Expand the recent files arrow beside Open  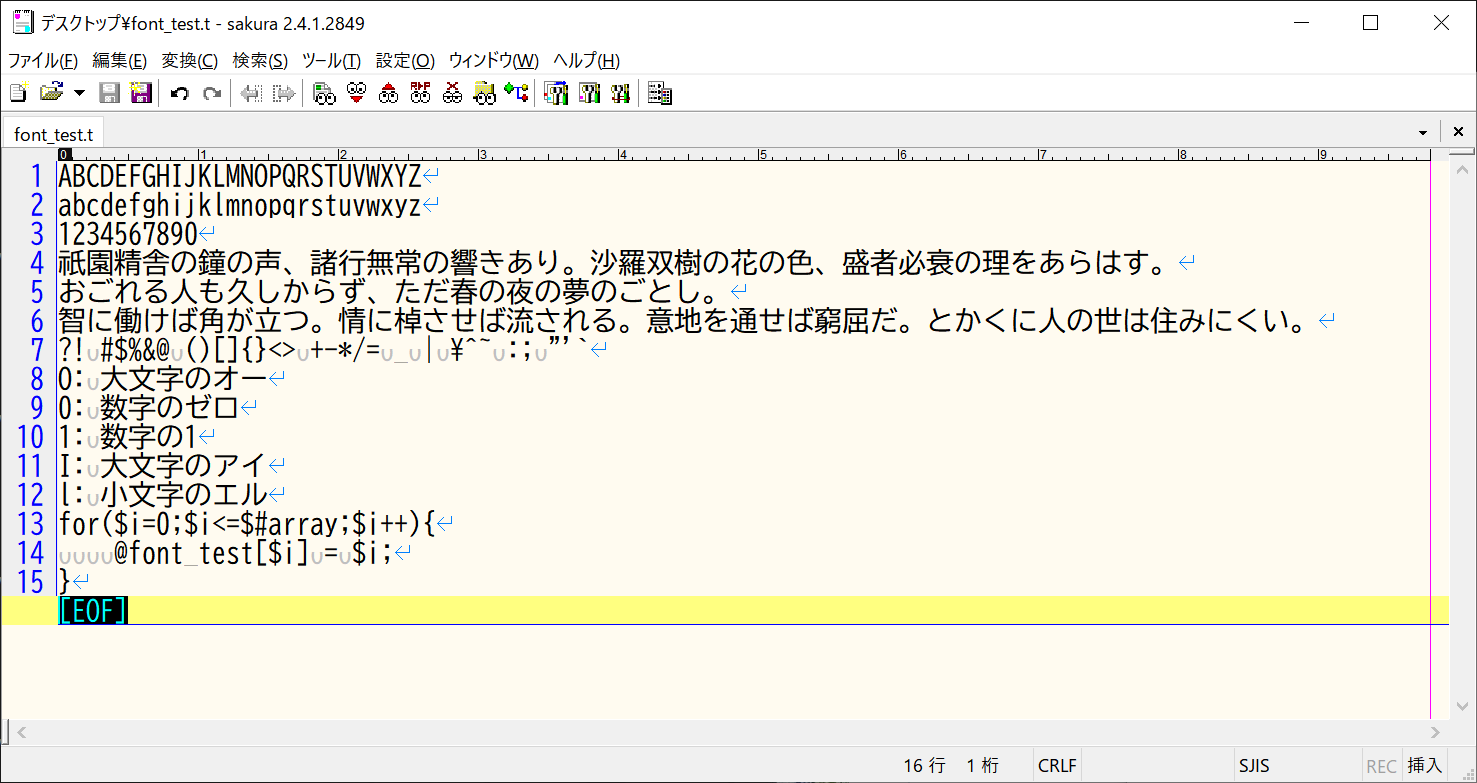(x=79, y=94)
